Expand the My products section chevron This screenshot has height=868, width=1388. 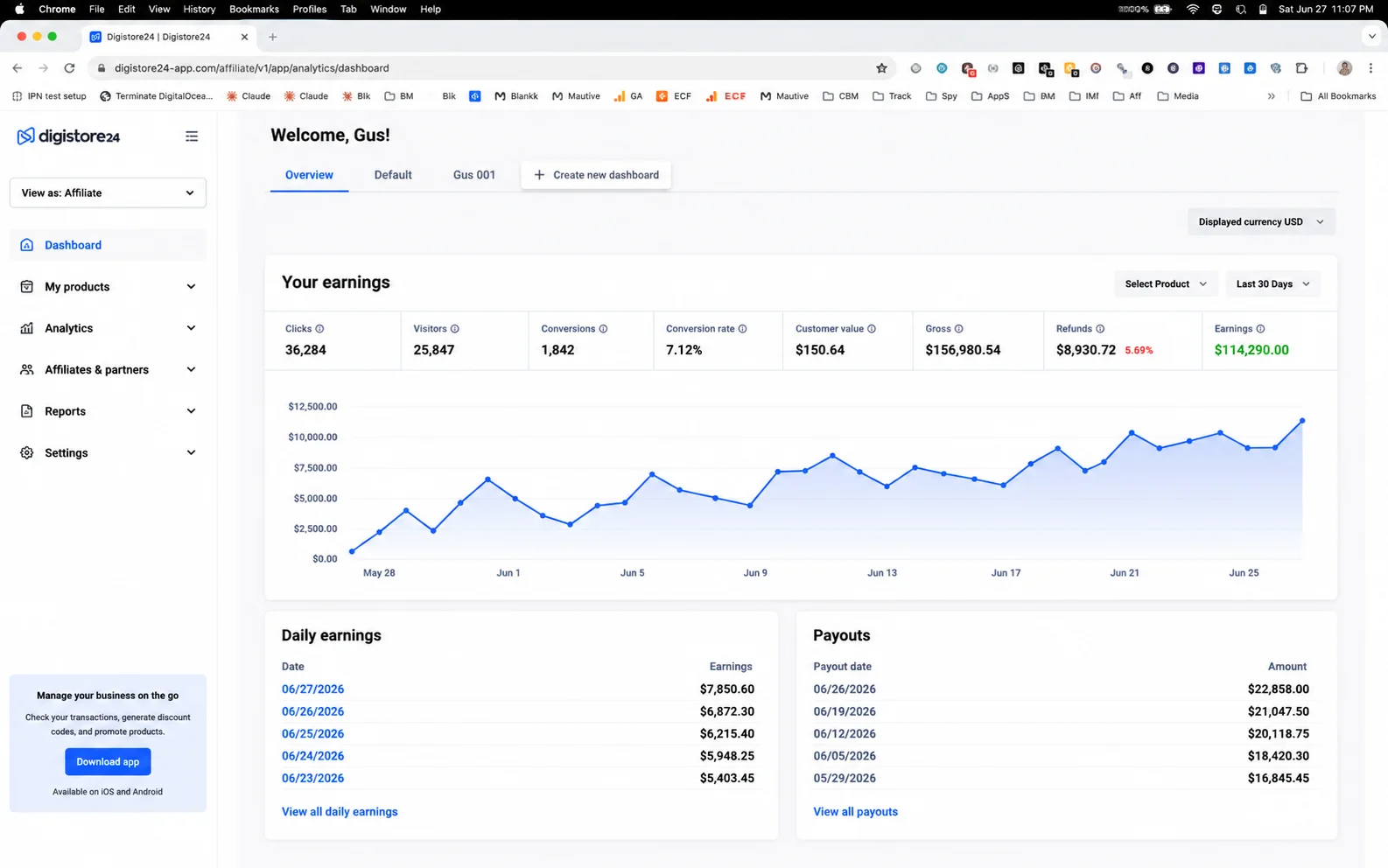coord(191,287)
